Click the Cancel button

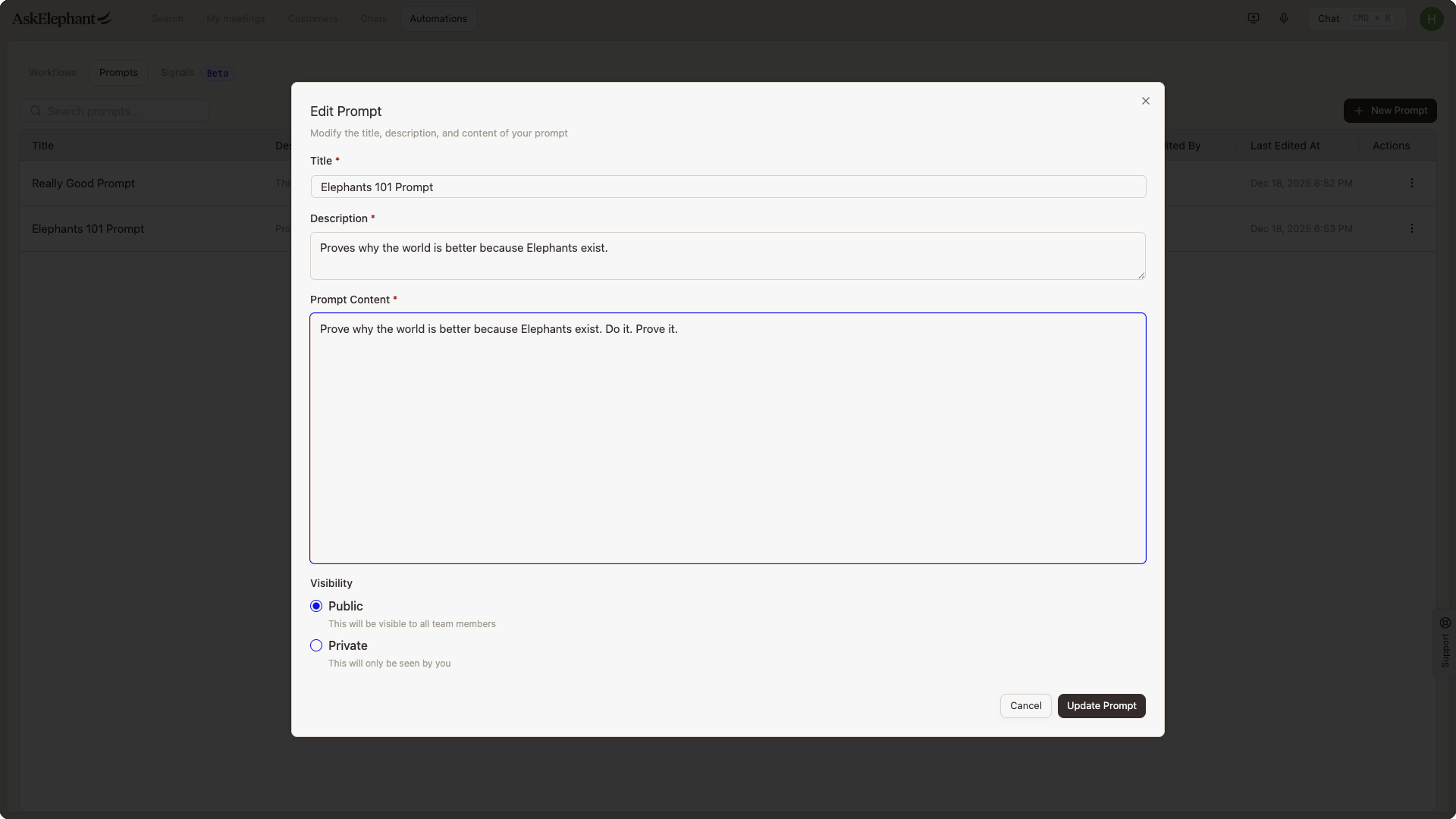[x=1025, y=706]
